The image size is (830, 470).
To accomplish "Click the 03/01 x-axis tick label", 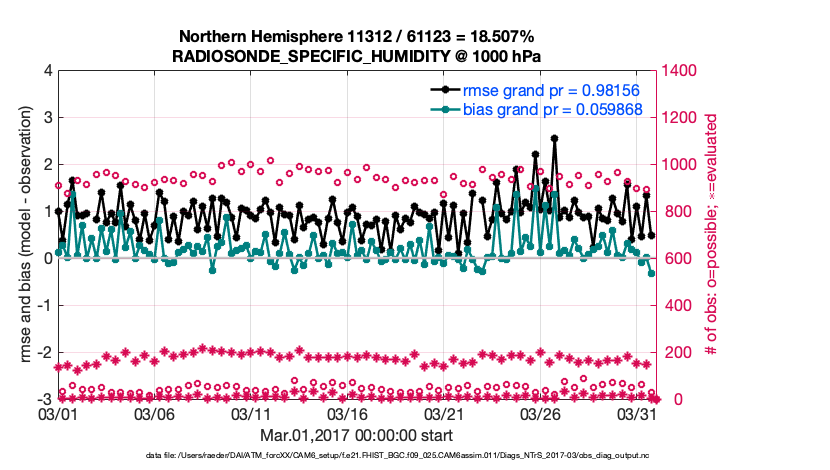I will coord(58,414).
